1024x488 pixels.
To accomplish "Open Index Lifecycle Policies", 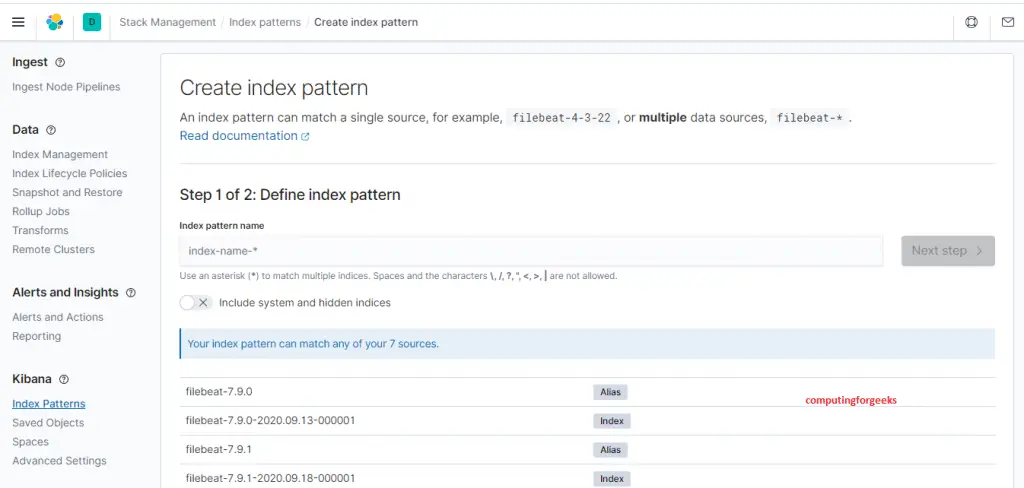I will click(69, 174).
